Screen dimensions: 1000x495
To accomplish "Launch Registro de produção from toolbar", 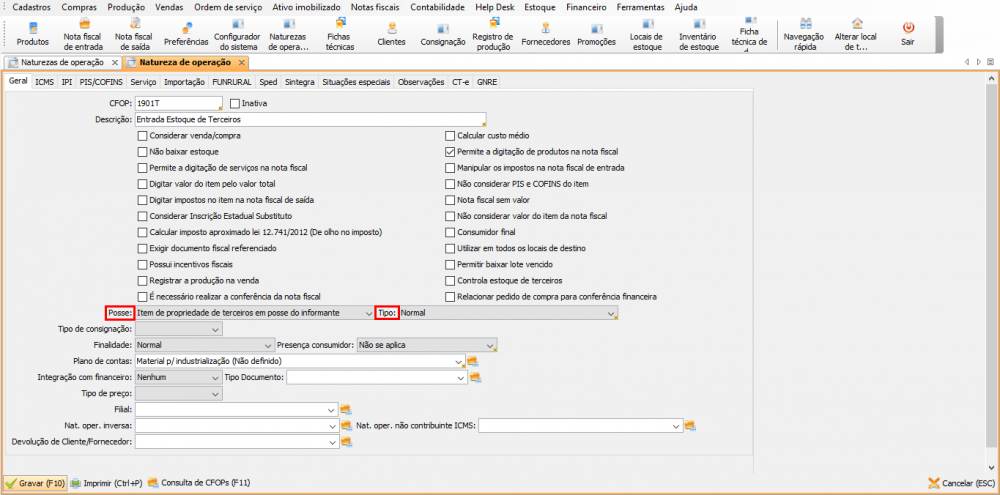I will (x=492, y=33).
